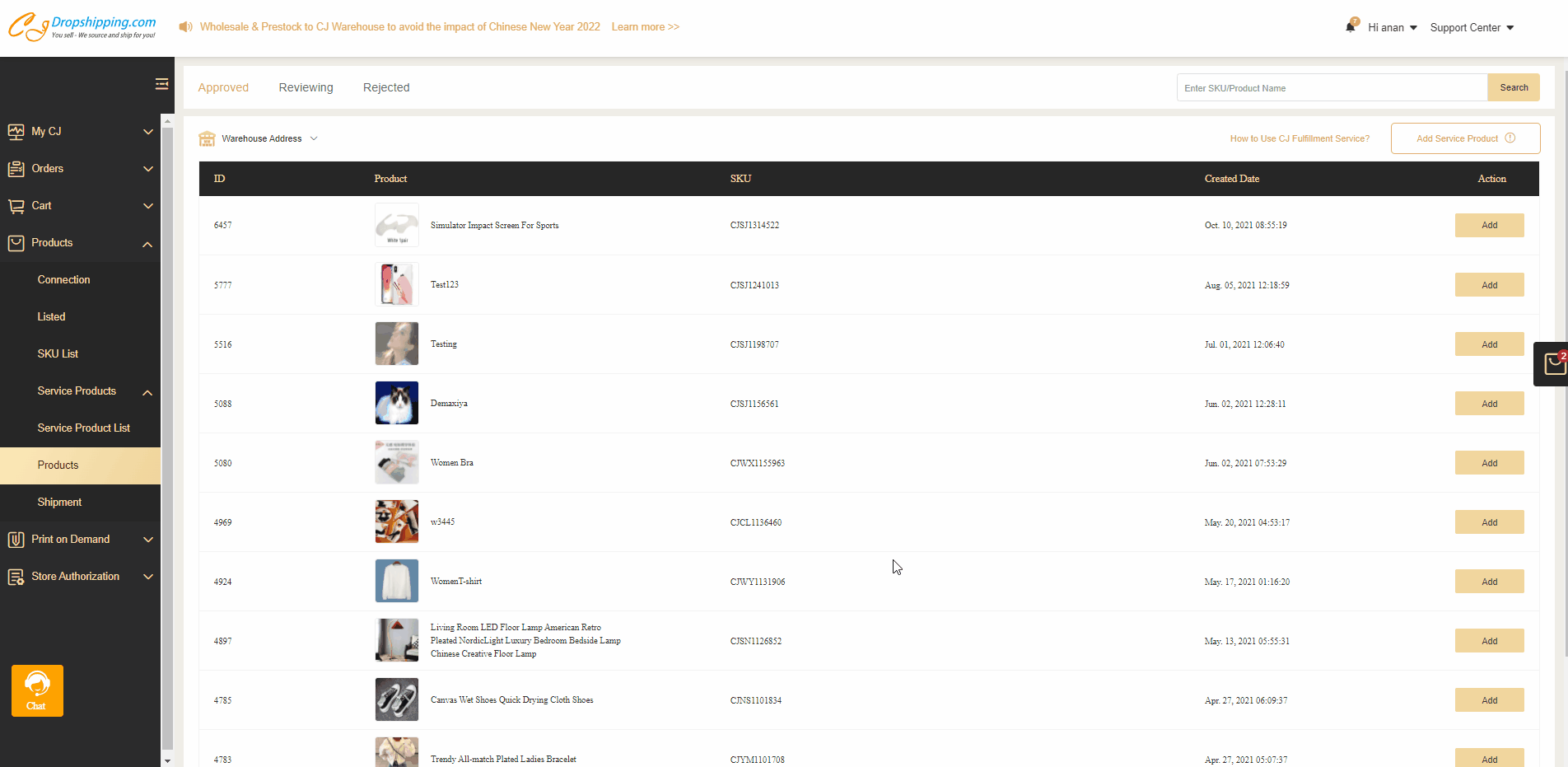Click the Print on Demand sidebar icon
The image size is (1568, 767).
(x=16, y=540)
